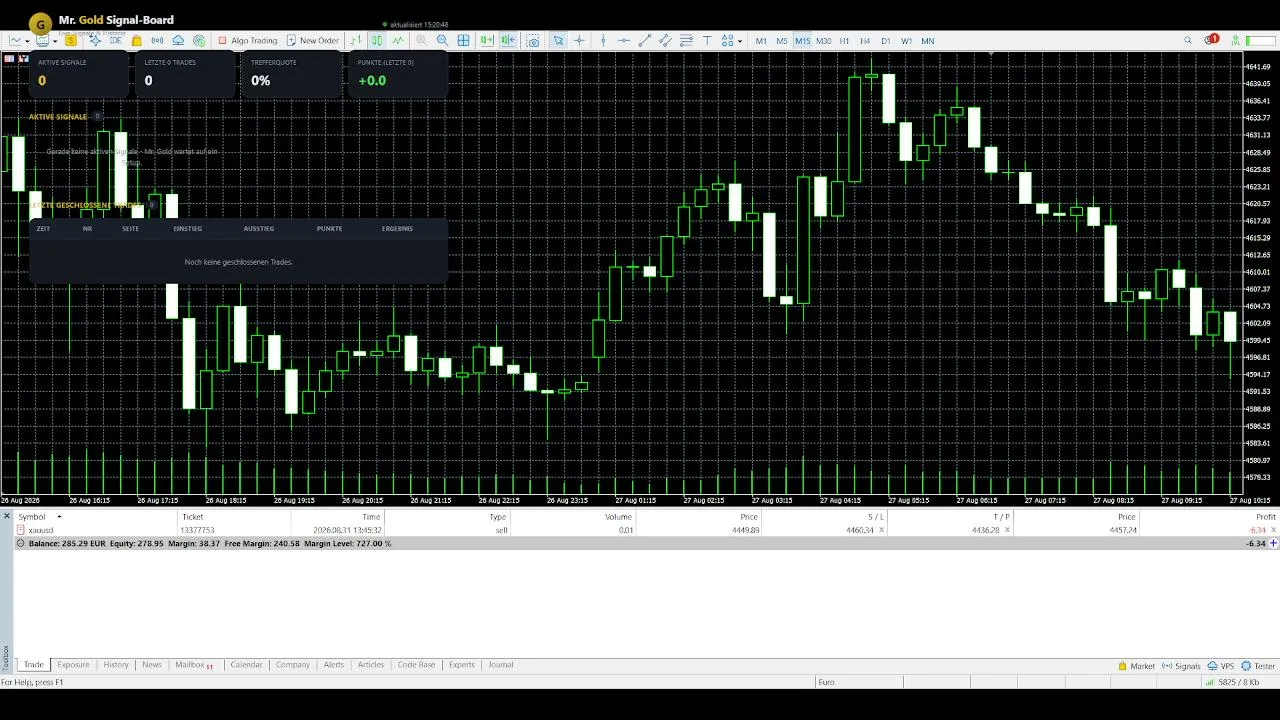This screenshot has width=1280, height=720.
Task: Open a New Order
Action: pos(312,40)
